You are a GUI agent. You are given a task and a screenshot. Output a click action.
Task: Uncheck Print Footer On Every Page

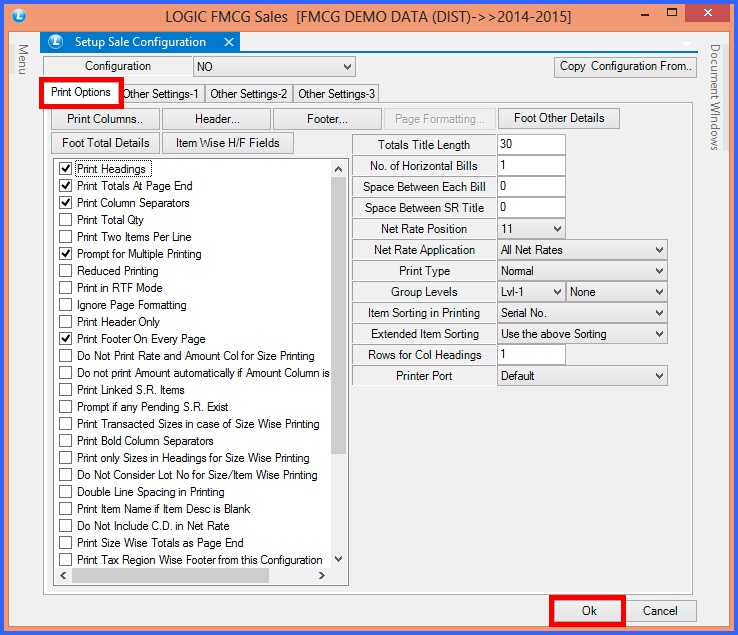tap(65, 338)
